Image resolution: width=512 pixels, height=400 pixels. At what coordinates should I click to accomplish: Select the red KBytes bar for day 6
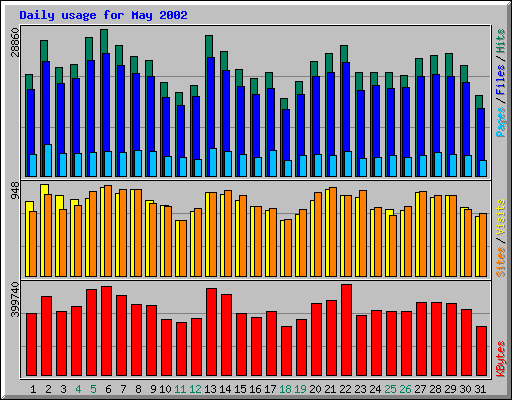point(106,331)
